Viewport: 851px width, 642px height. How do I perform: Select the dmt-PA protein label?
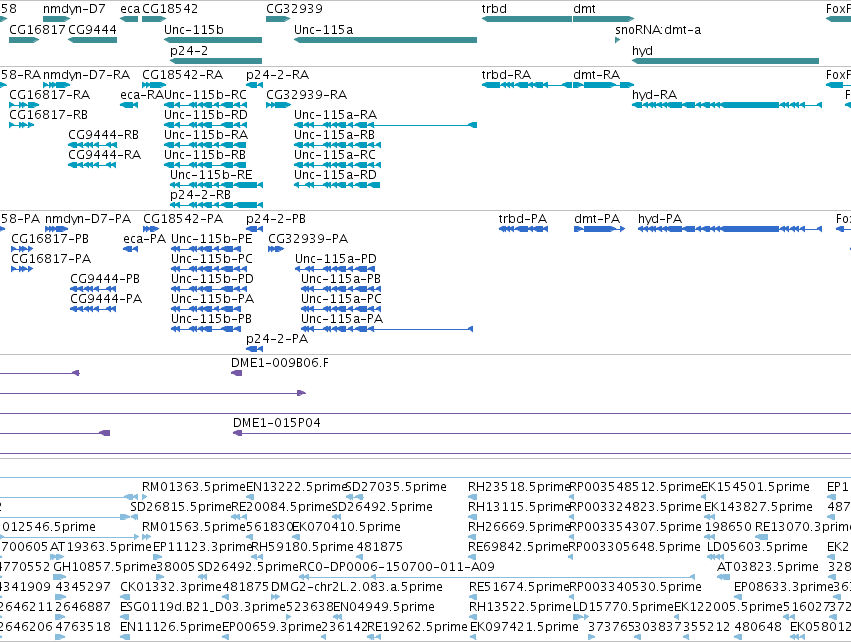(597, 219)
